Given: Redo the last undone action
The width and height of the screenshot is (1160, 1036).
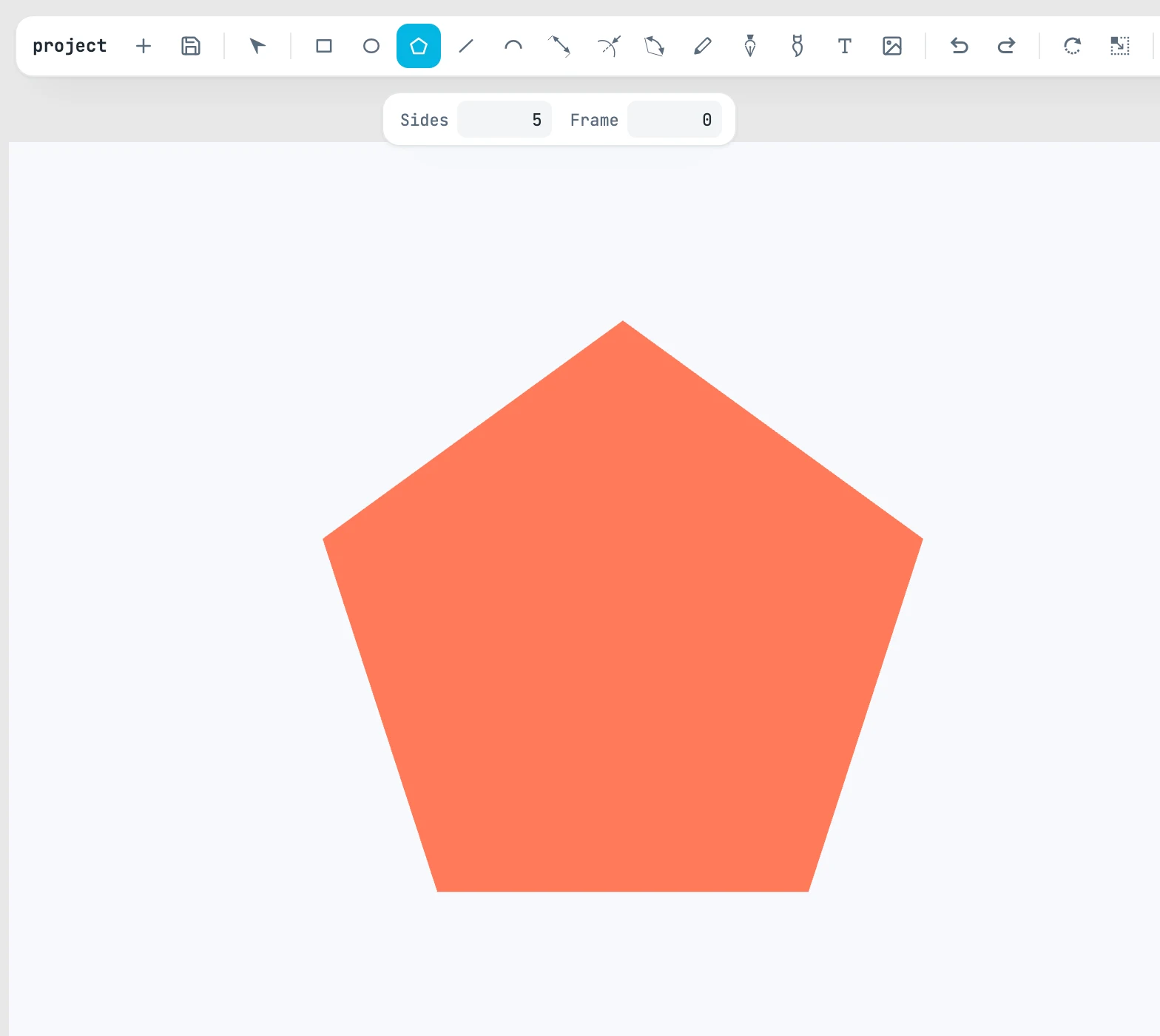Looking at the screenshot, I should [1006, 46].
